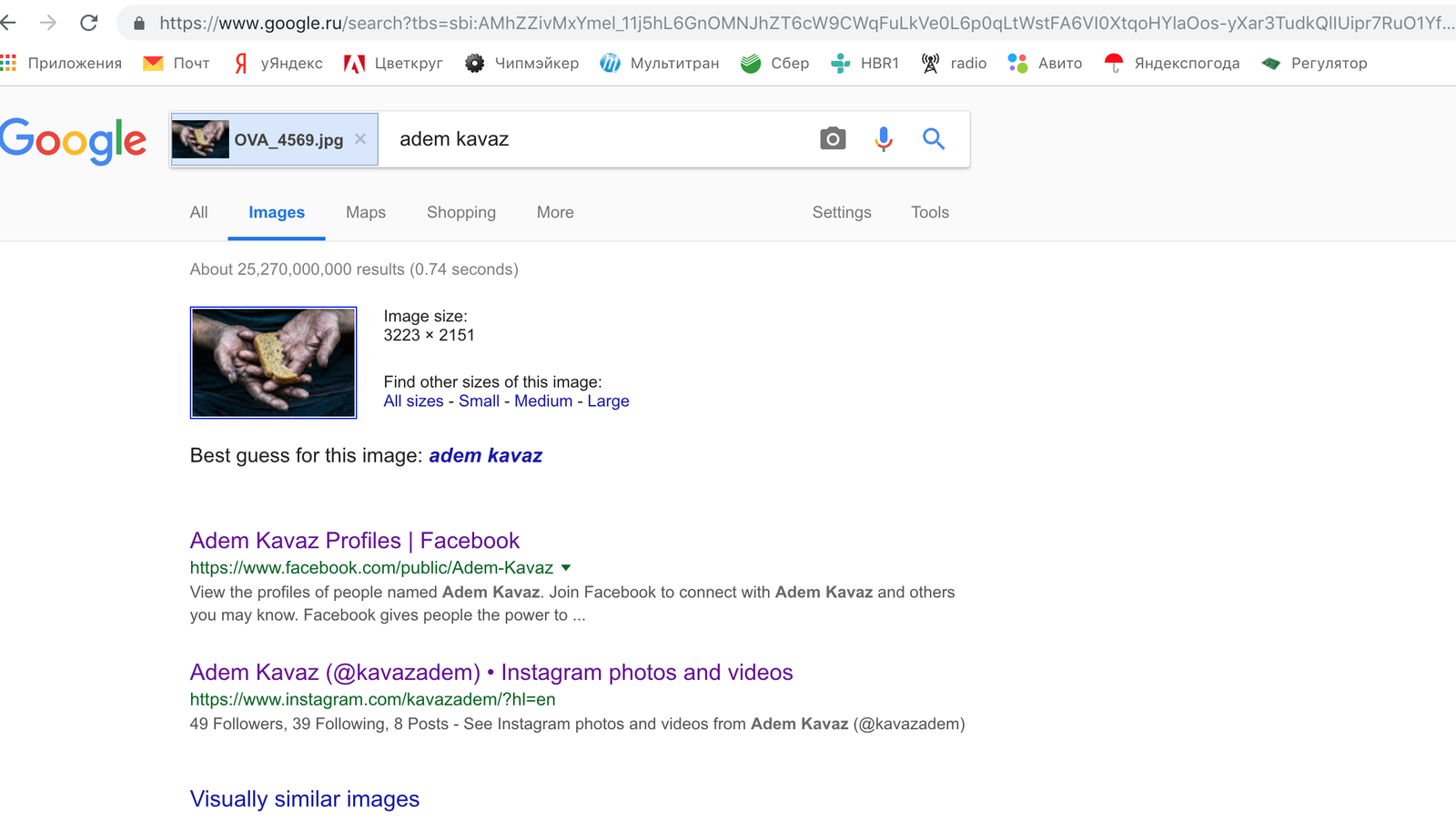Open the Visually similar images link
1456x823 pixels.
tap(304, 799)
